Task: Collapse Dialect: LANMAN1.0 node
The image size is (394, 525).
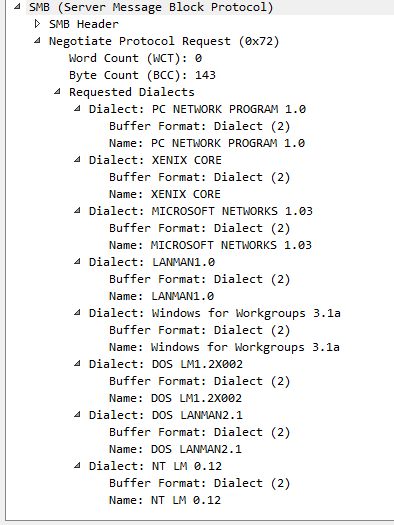Action: point(77,261)
